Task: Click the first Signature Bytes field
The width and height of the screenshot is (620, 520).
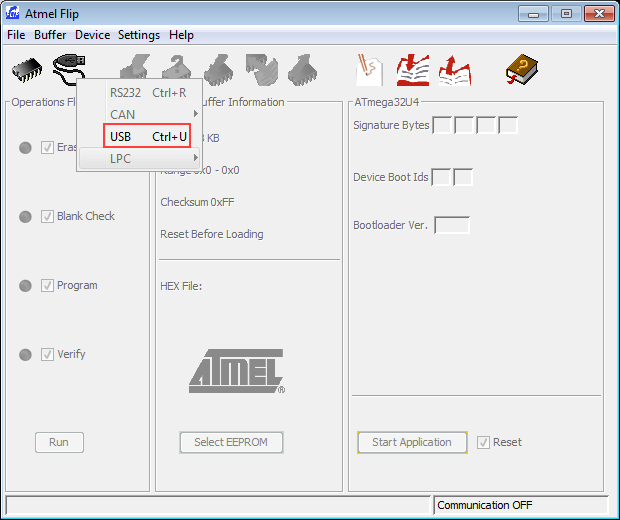Action: pos(442,125)
